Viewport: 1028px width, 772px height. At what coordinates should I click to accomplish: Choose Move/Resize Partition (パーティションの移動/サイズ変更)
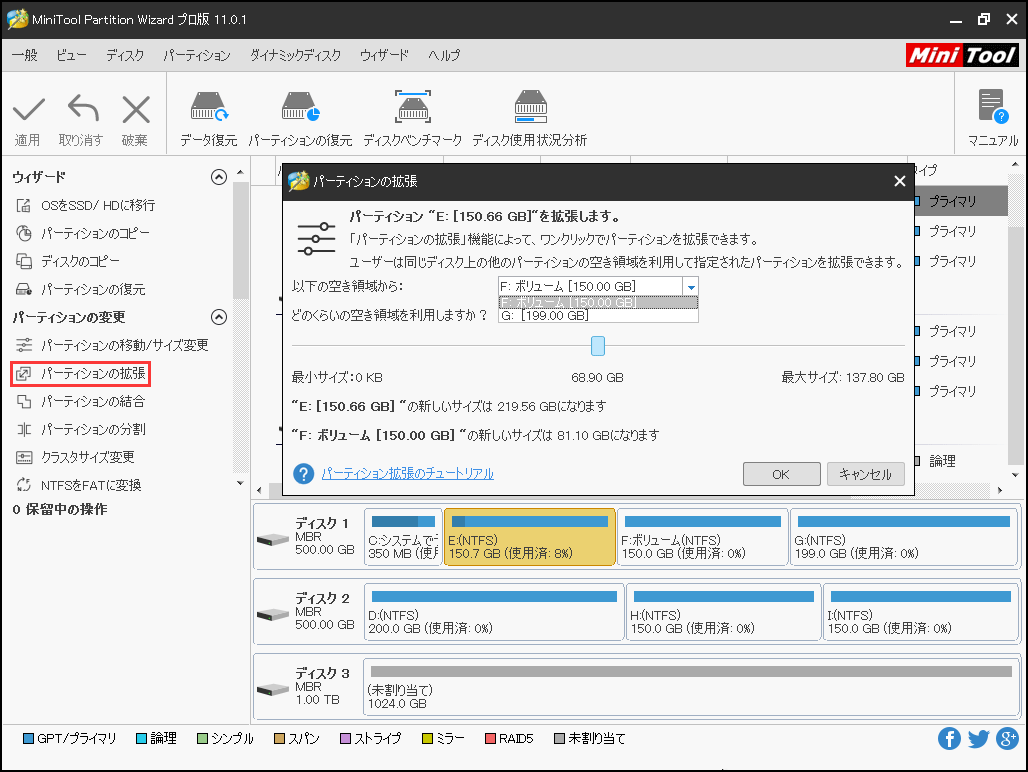point(112,345)
